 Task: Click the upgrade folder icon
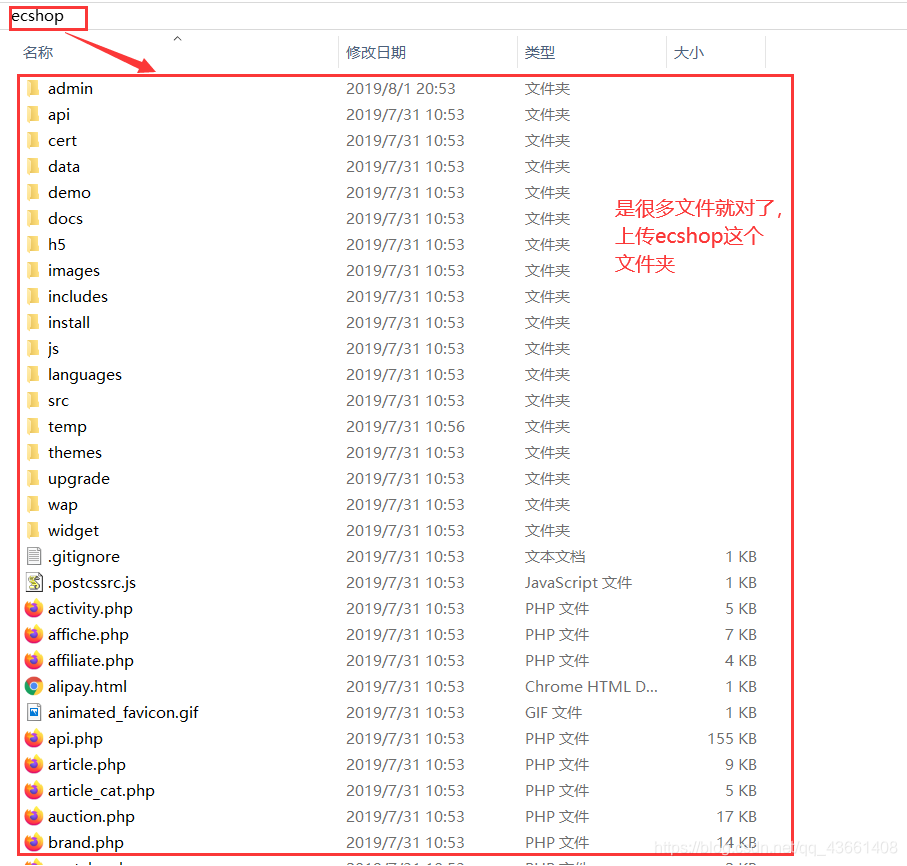pyautogui.click(x=34, y=479)
